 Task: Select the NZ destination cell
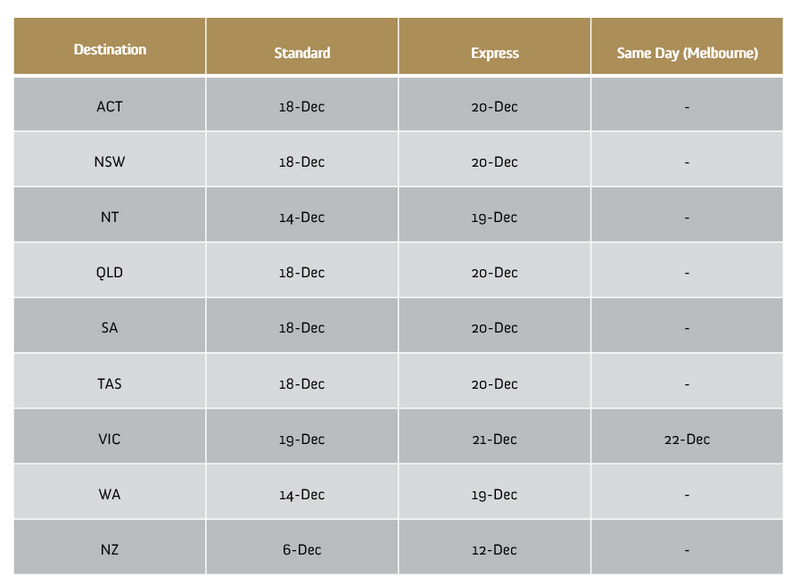(110, 547)
